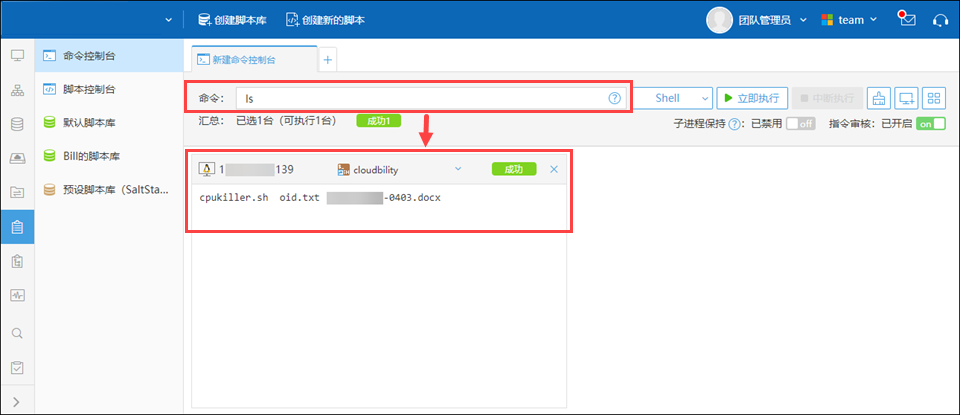Open the search sidebar icon
This screenshot has height=415, width=960.
tap(17, 333)
